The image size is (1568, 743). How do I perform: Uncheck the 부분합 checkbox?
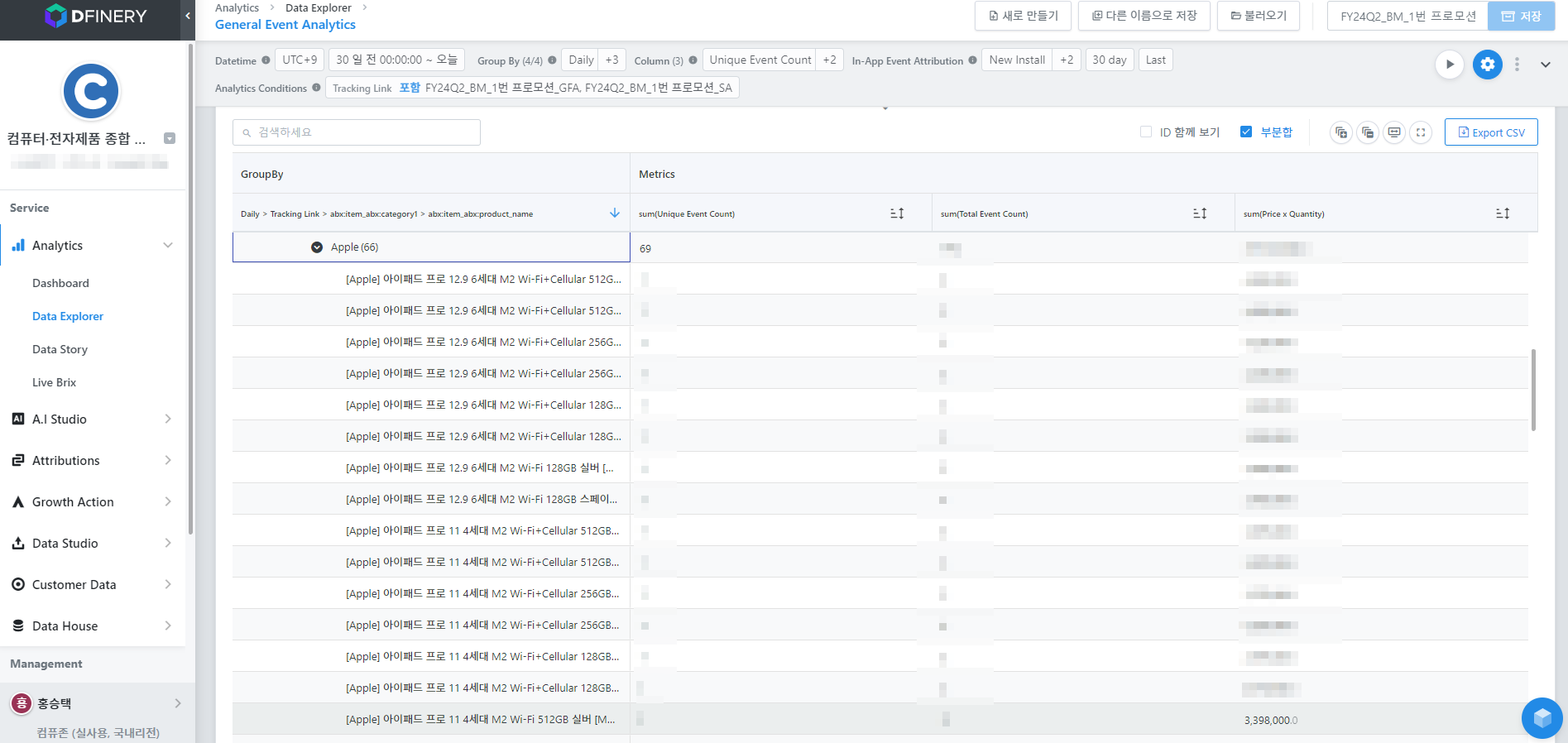[1246, 132]
